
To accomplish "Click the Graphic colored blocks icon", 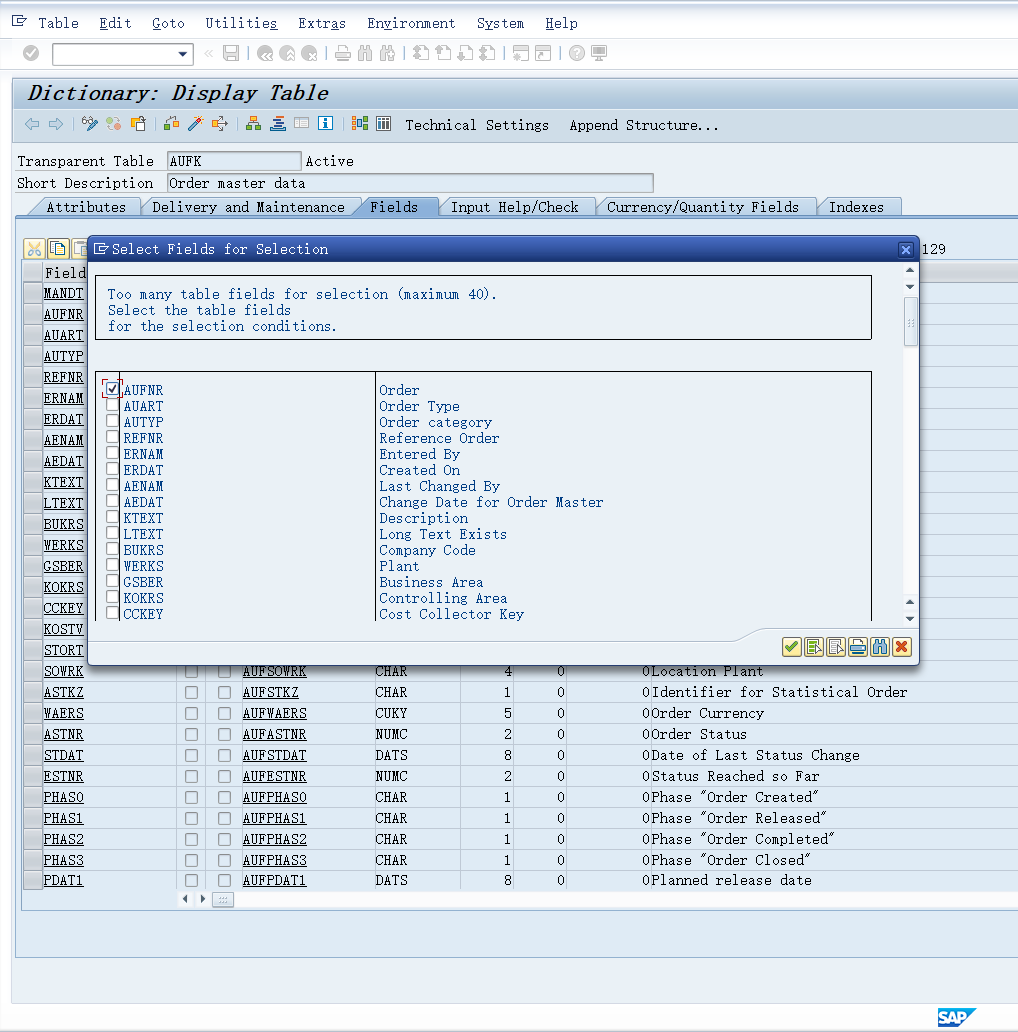I will [360, 124].
